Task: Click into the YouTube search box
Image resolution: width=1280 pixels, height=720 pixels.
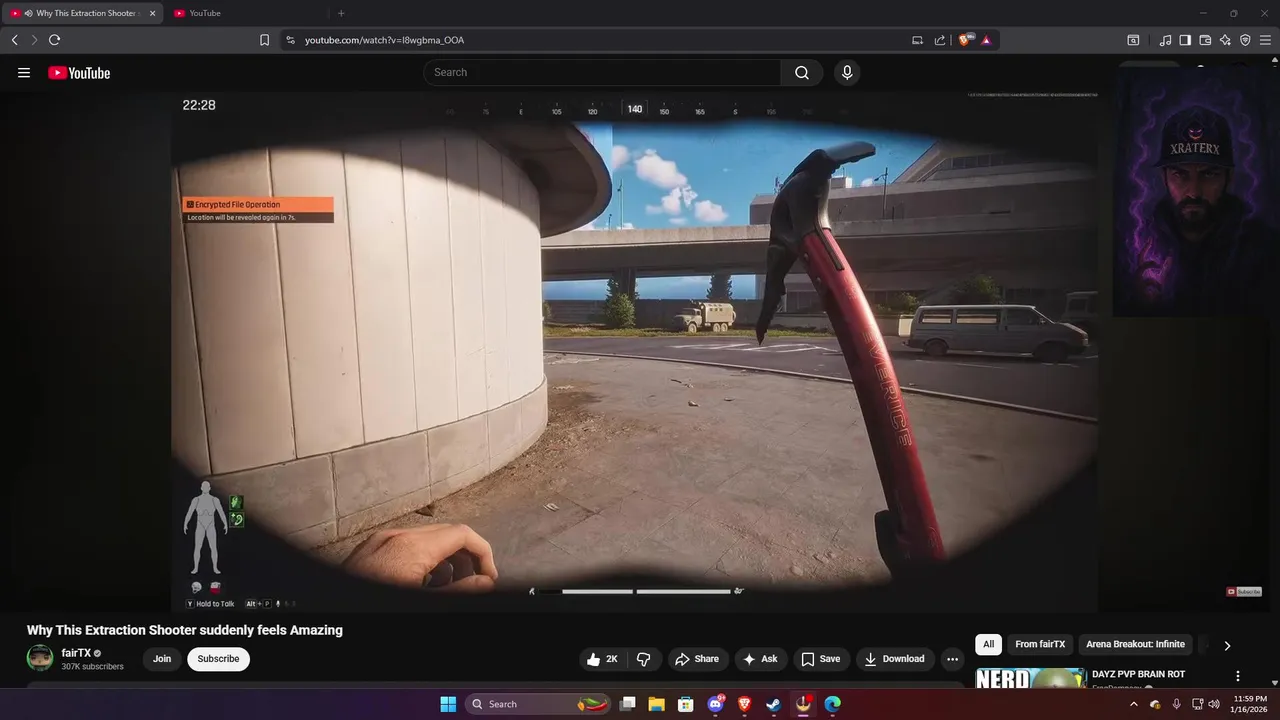Action: 602,72
